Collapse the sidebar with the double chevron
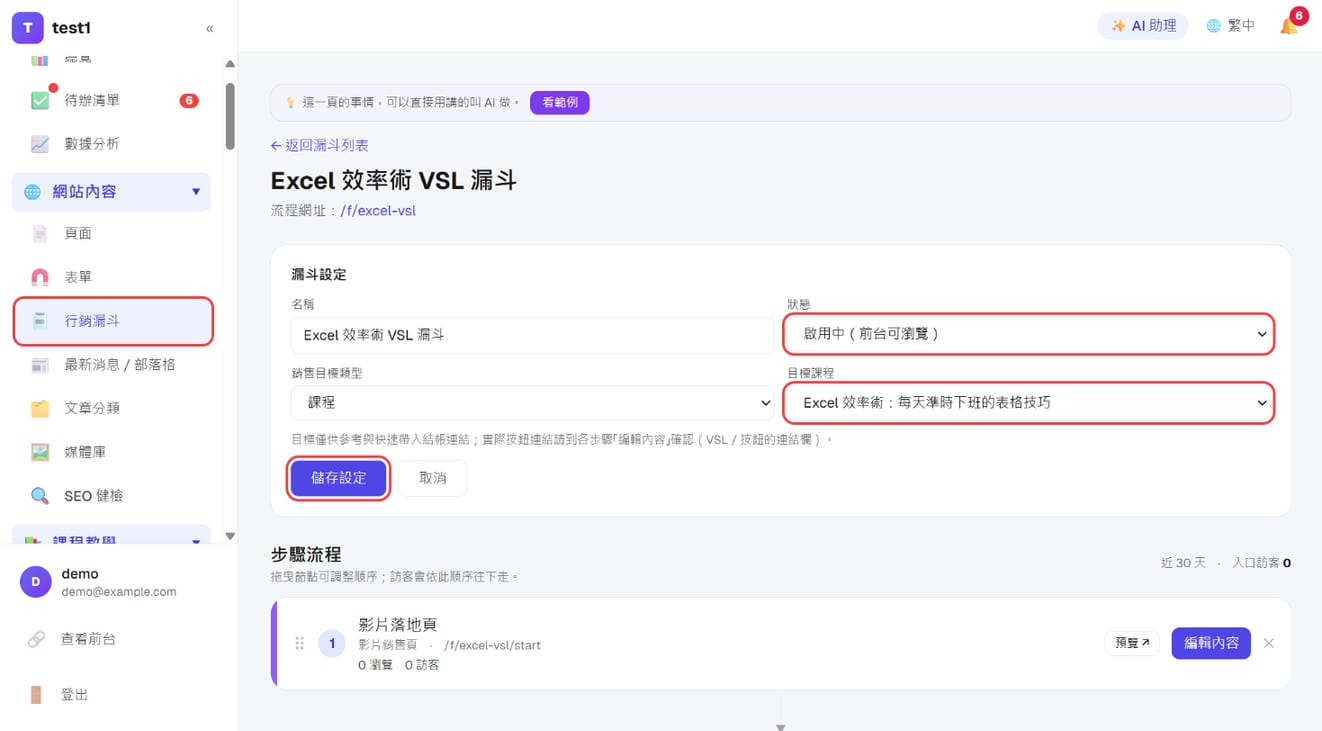 (x=209, y=28)
